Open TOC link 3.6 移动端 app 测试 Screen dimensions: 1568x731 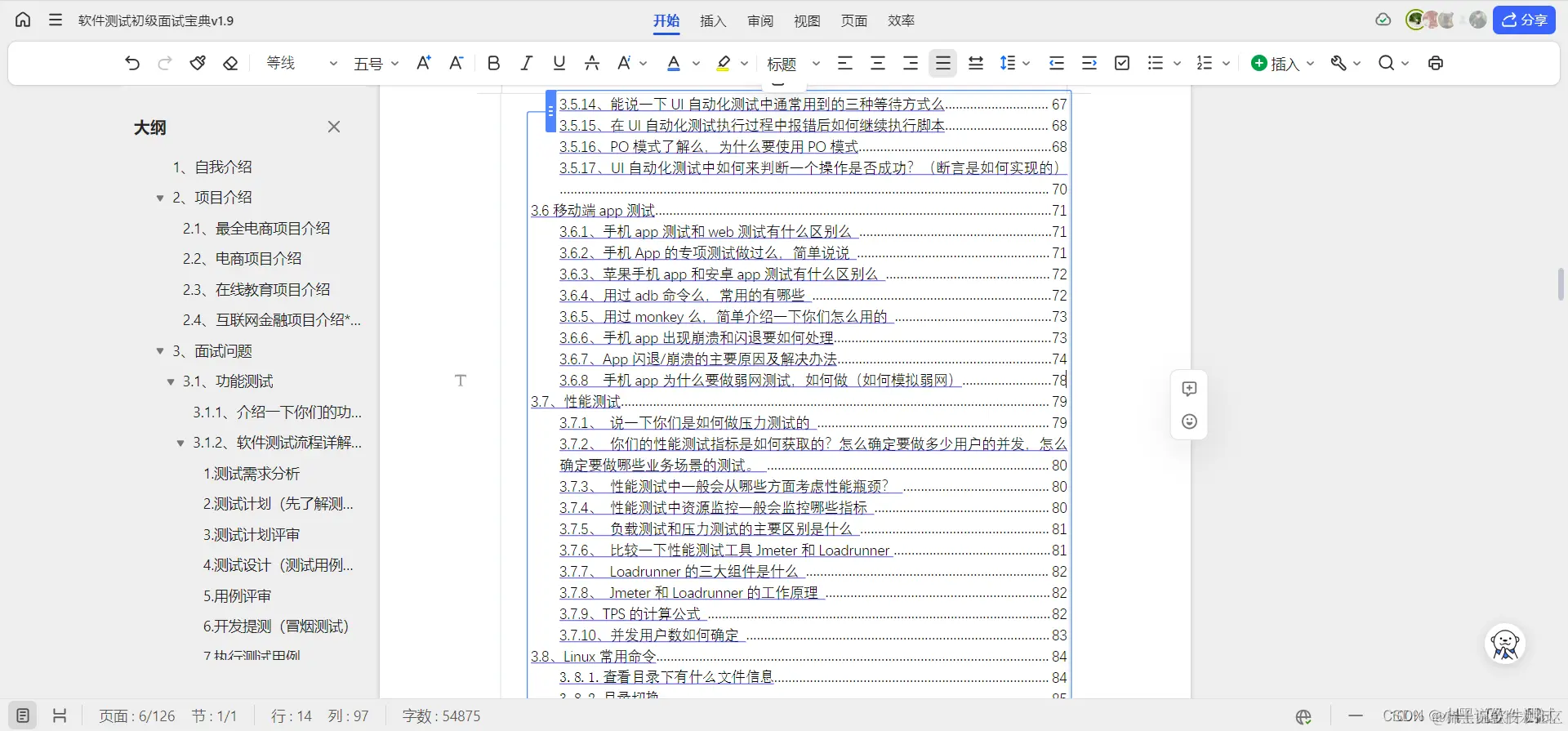pyautogui.click(x=593, y=211)
